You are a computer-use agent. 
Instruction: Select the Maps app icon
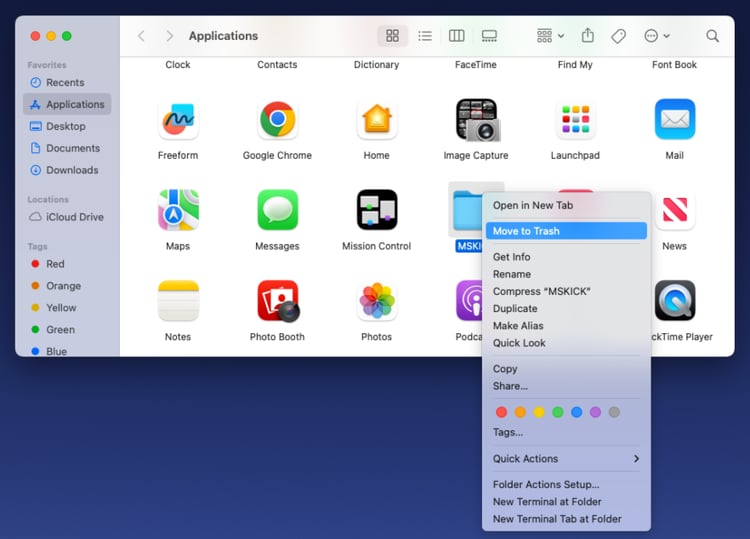point(178,210)
